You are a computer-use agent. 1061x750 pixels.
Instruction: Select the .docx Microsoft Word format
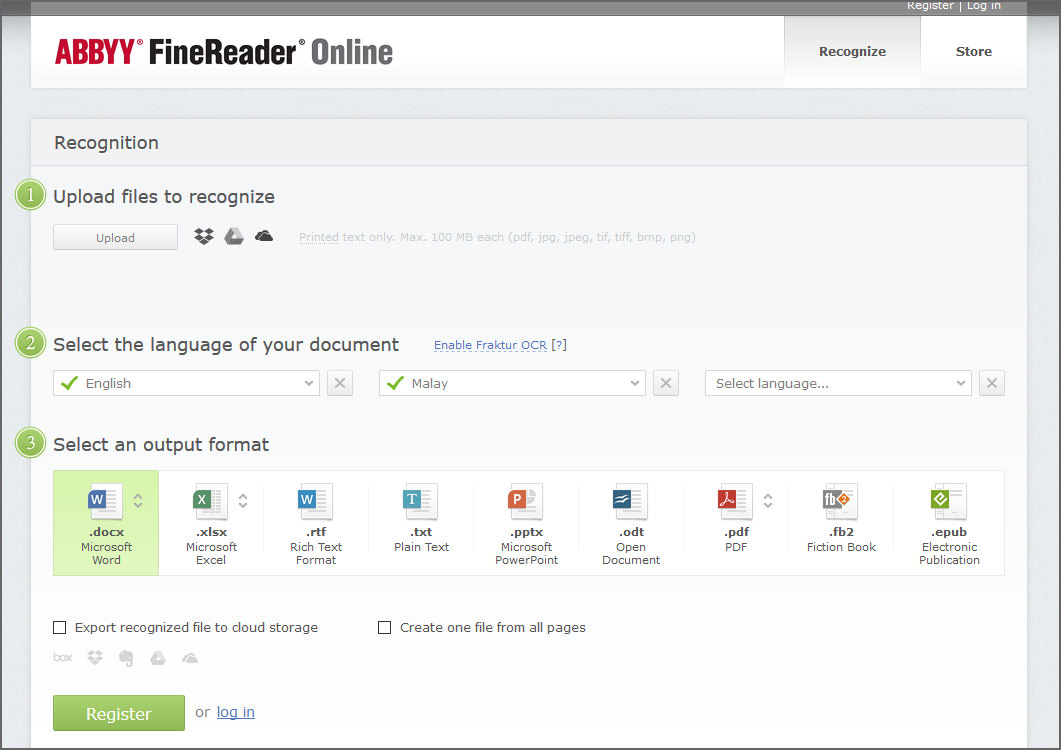click(106, 523)
